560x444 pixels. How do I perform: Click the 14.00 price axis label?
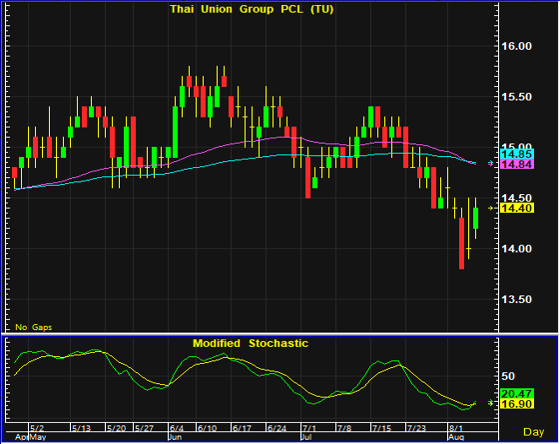tap(516, 249)
